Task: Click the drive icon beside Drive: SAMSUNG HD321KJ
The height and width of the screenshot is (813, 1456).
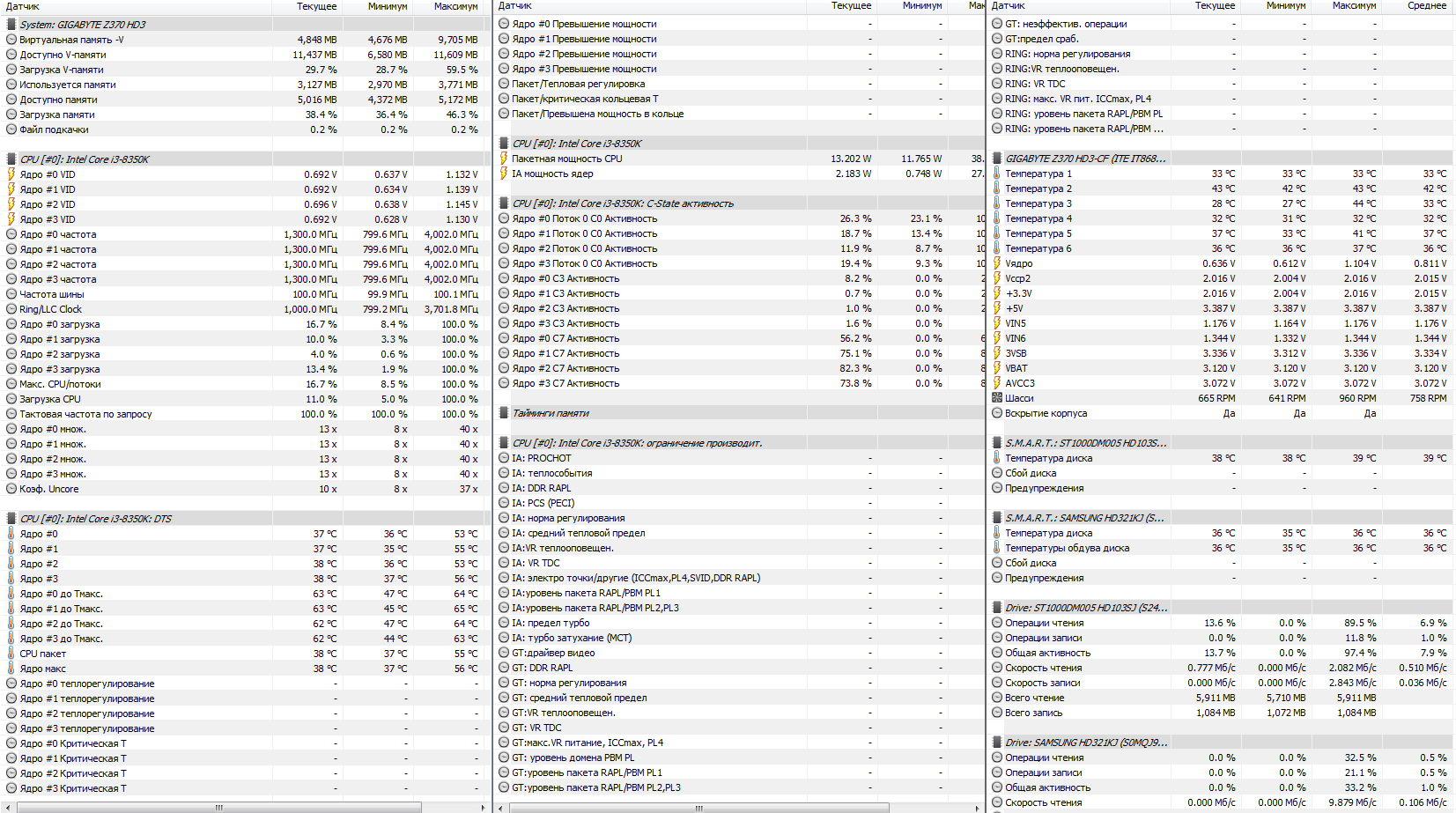Action: pyautogui.click(x=997, y=743)
